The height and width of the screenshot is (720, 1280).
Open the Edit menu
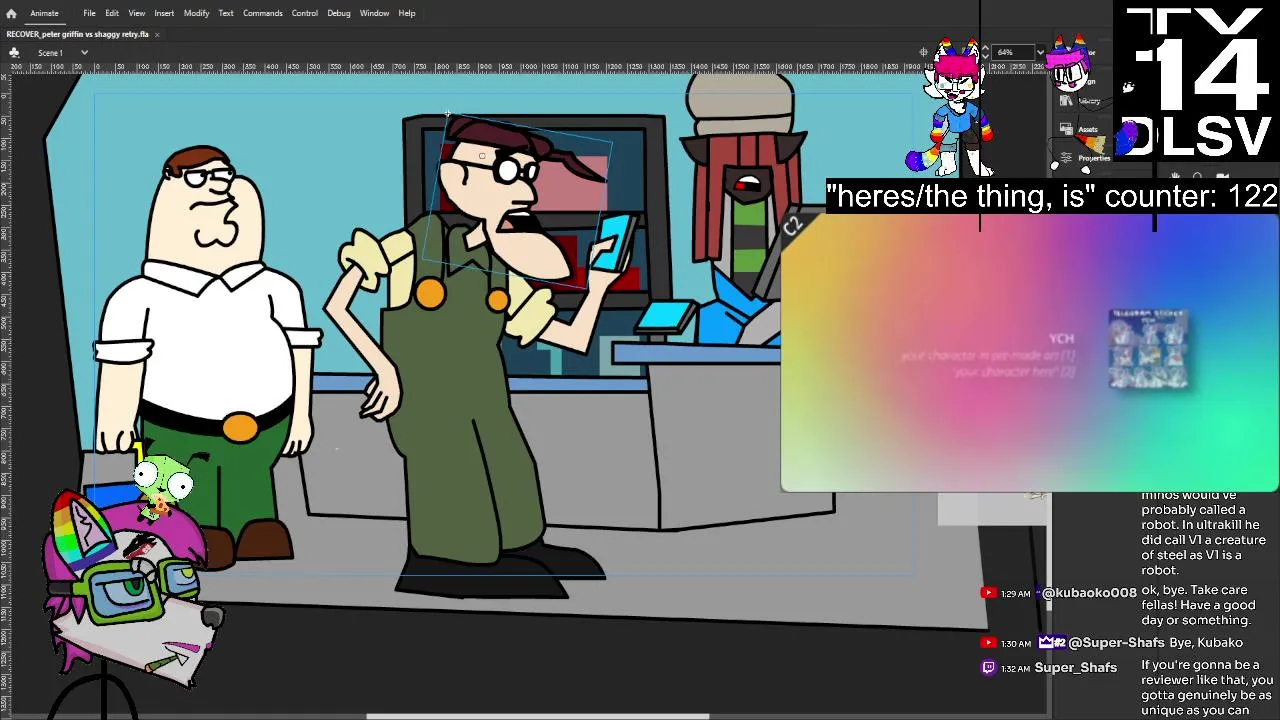(112, 13)
